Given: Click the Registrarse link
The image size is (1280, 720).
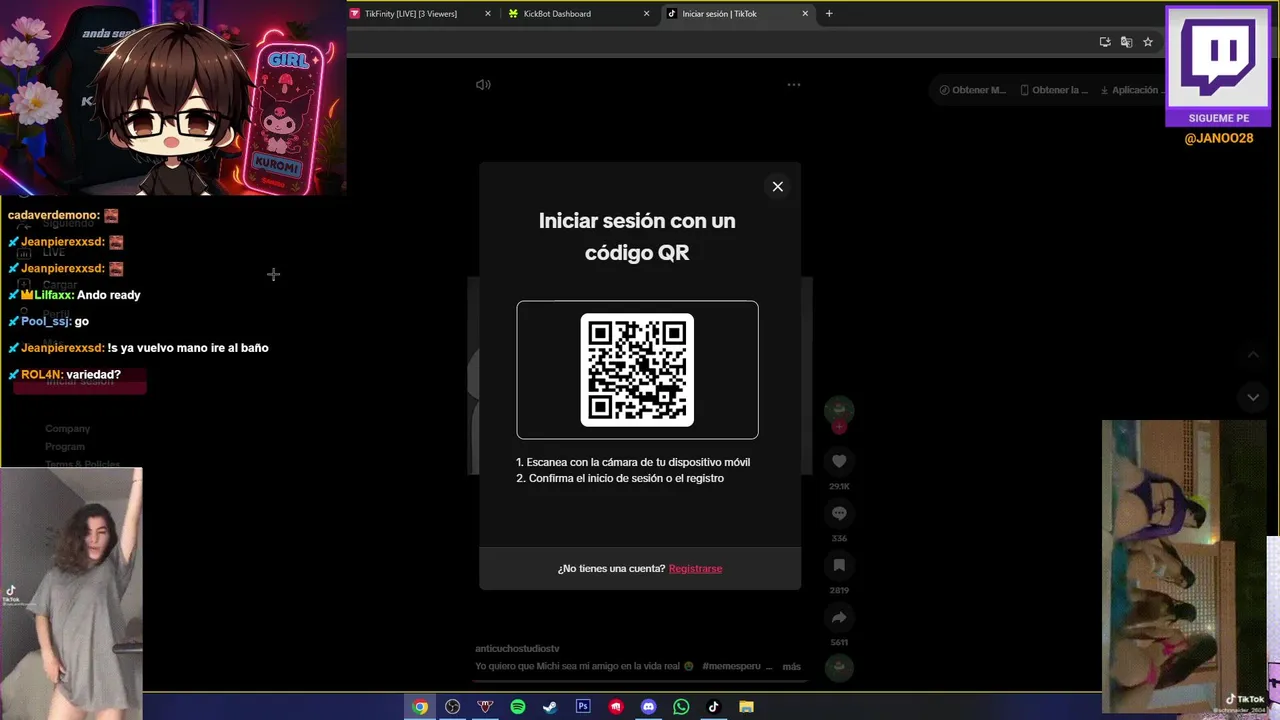Looking at the screenshot, I should 695,568.
